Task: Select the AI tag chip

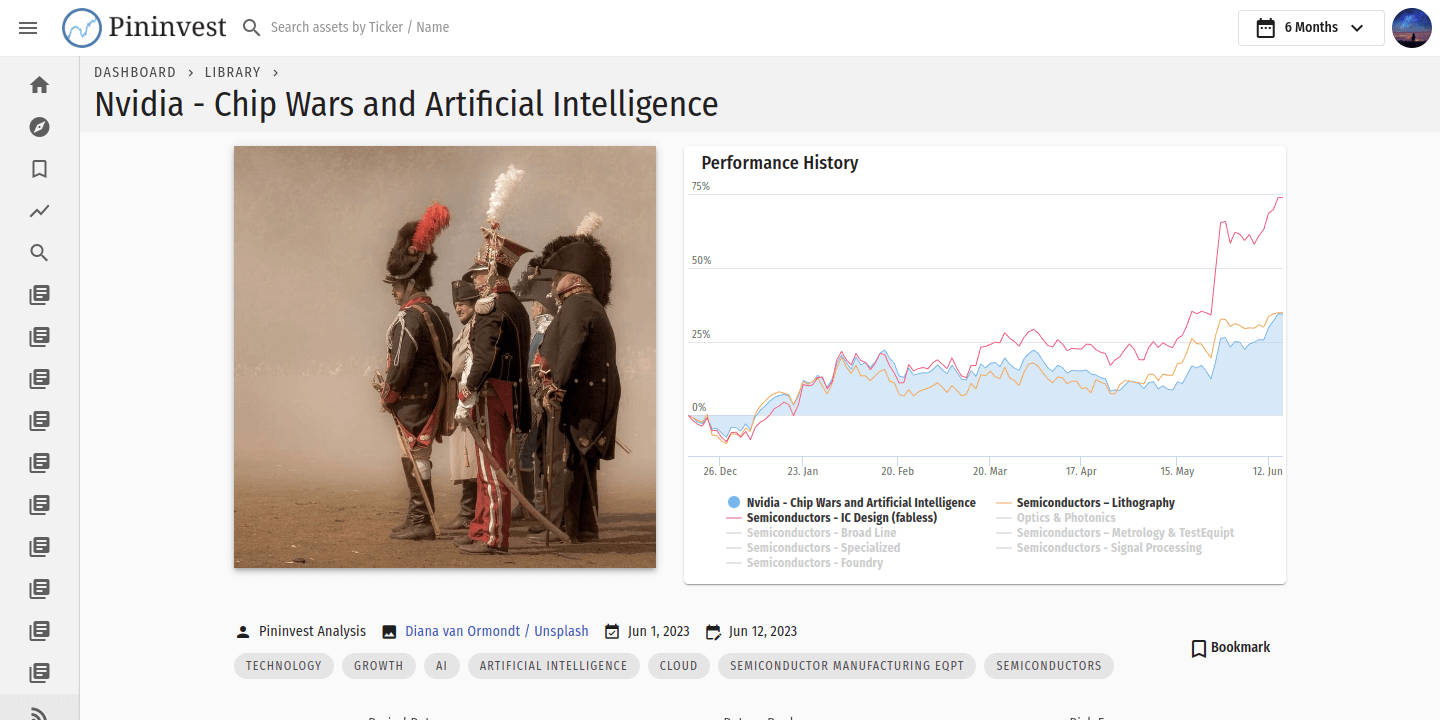Action: tap(442, 666)
